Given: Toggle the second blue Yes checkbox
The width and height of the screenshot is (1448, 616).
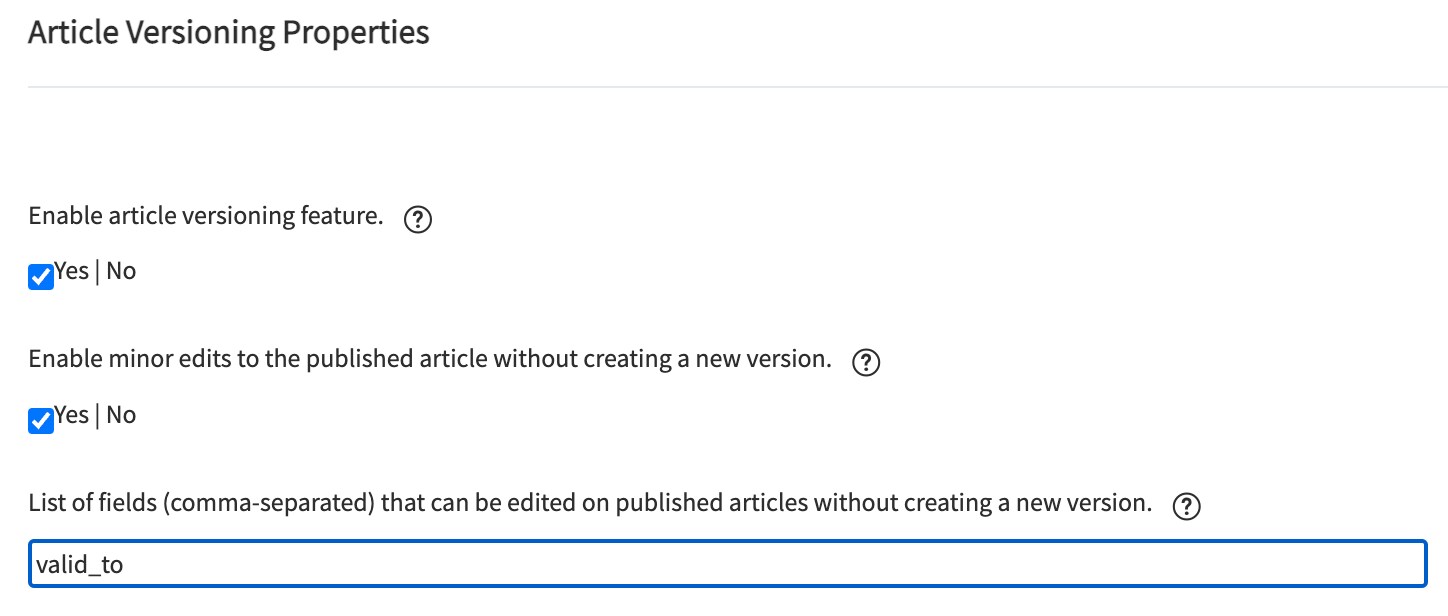Looking at the screenshot, I should point(41,421).
